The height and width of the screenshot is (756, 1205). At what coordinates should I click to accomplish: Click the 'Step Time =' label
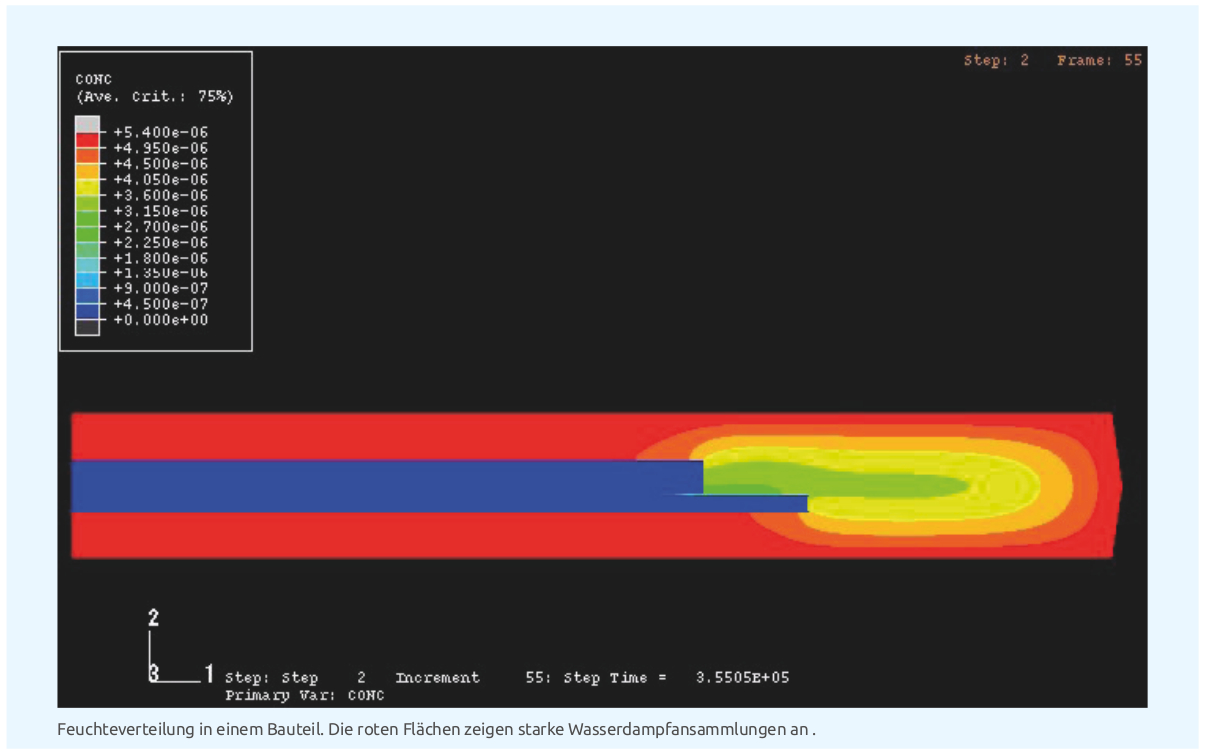point(615,678)
